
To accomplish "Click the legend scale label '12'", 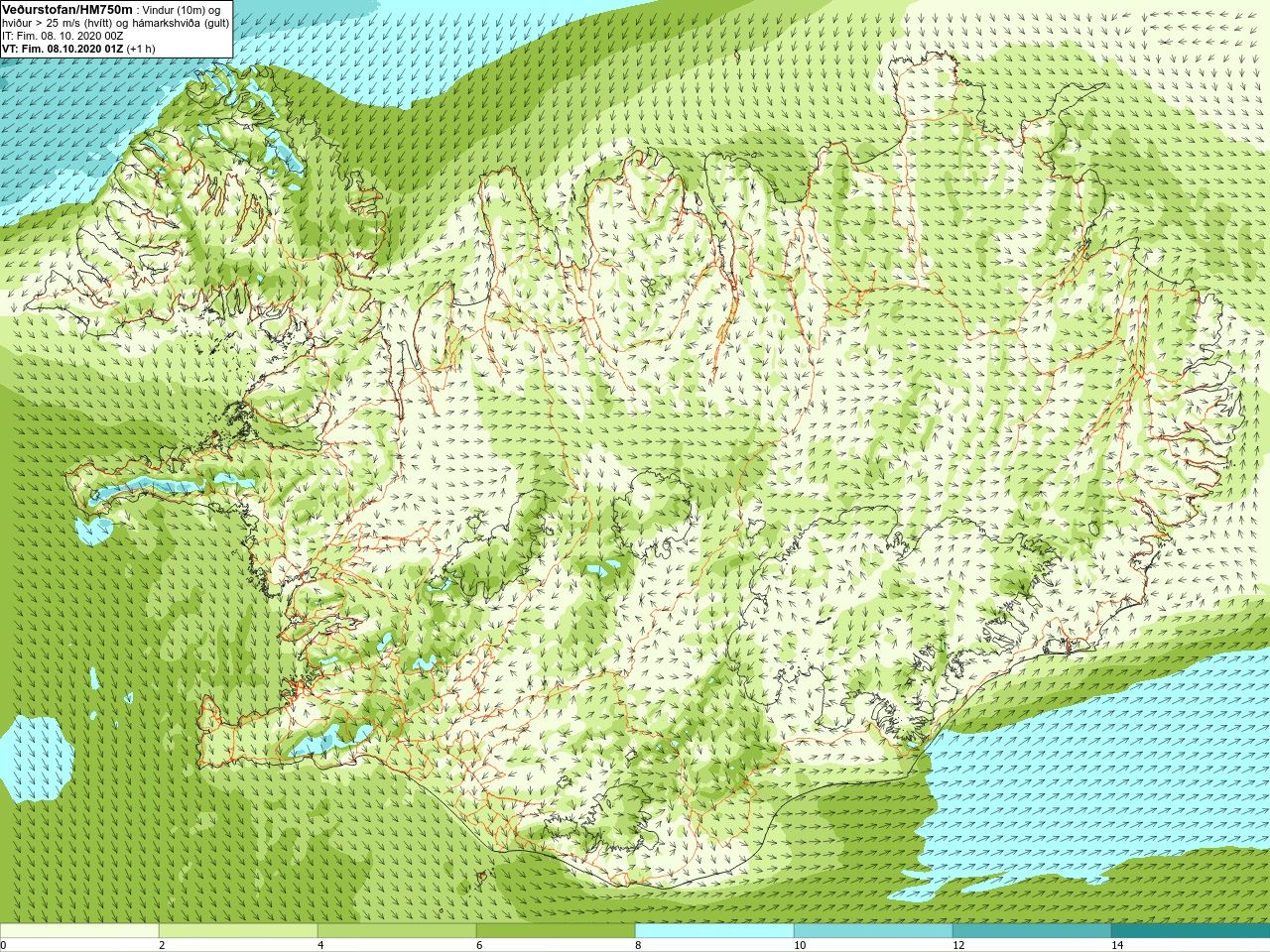I will [x=958, y=945].
